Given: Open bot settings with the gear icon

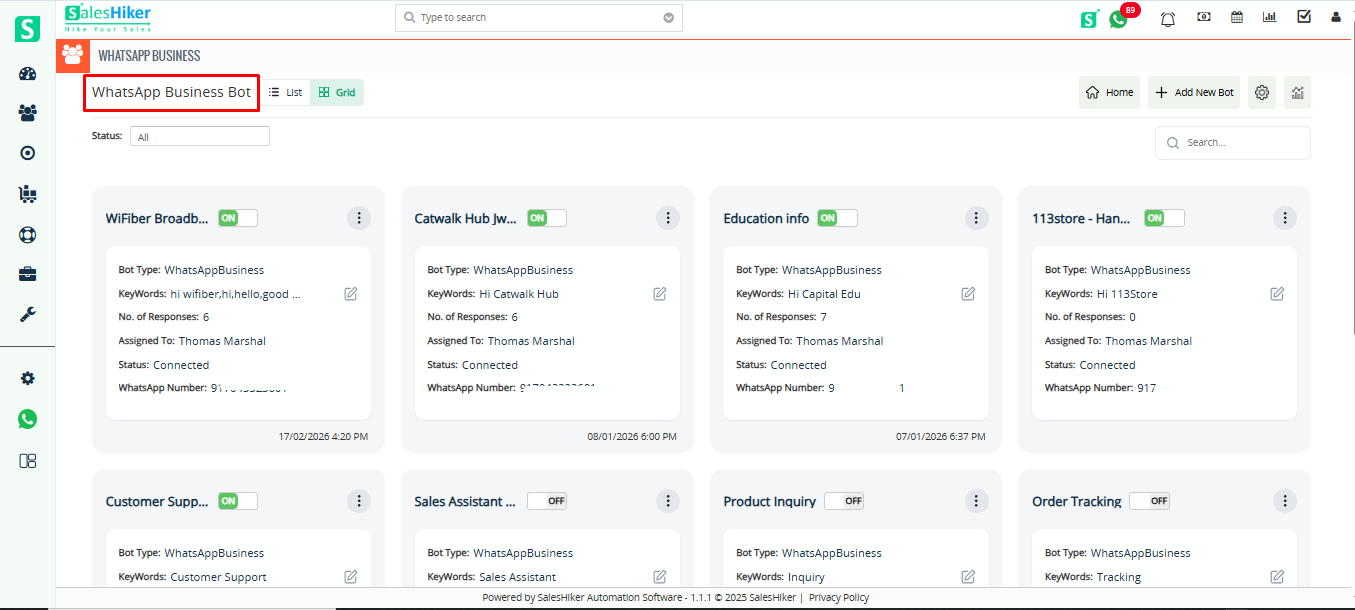Looking at the screenshot, I should [1261, 92].
